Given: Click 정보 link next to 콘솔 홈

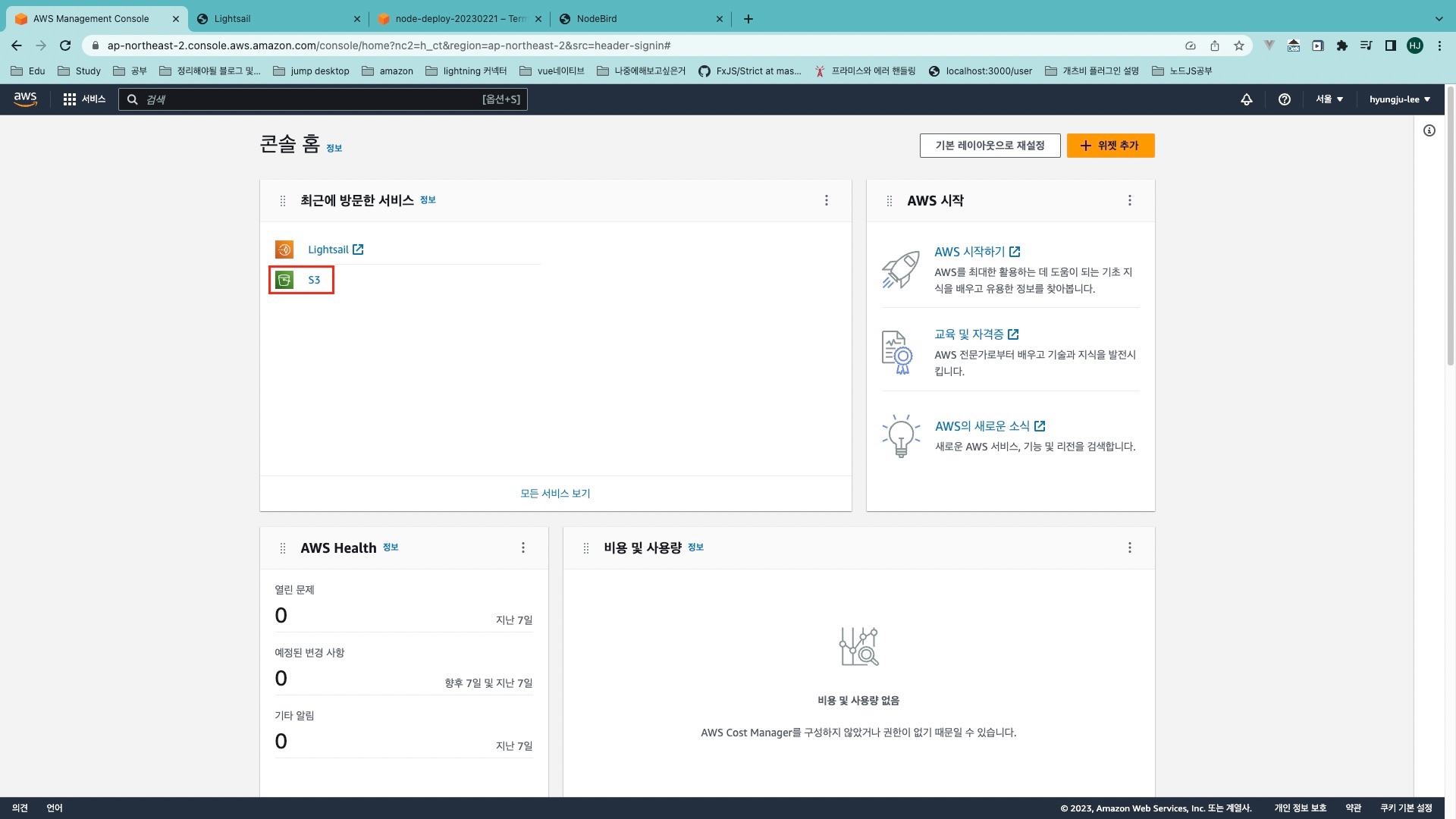Looking at the screenshot, I should [334, 149].
